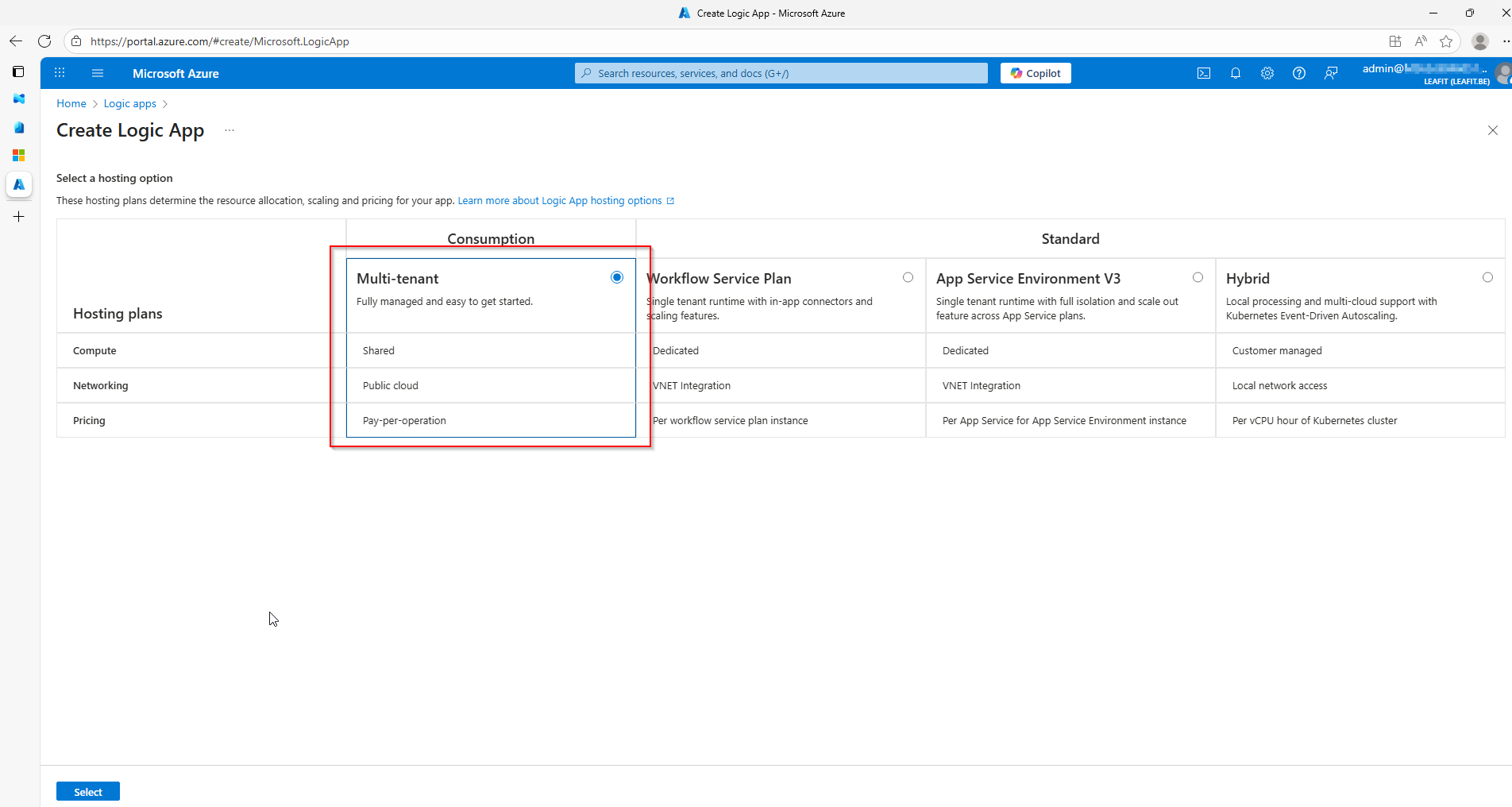Open Azure app icon in Edge sidebar
This screenshot has height=807, width=1512.
[x=19, y=184]
